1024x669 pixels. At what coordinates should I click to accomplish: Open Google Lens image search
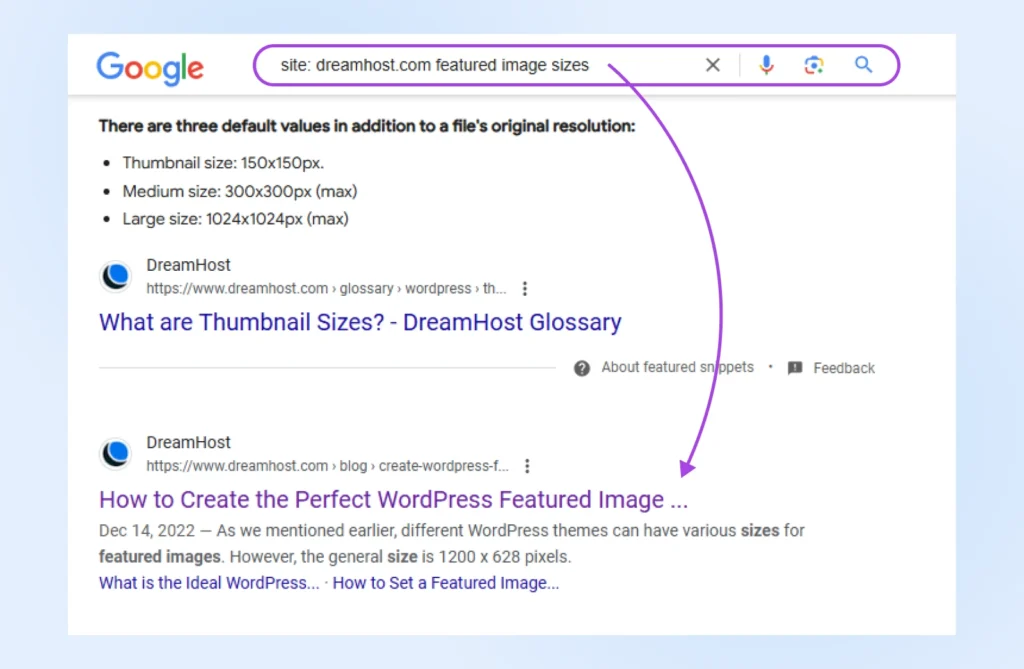(814, 65)
